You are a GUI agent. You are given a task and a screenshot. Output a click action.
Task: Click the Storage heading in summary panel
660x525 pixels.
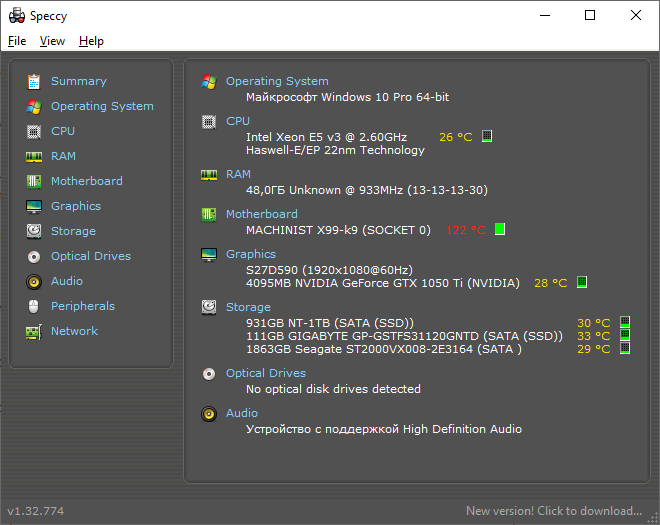[248, 307]
